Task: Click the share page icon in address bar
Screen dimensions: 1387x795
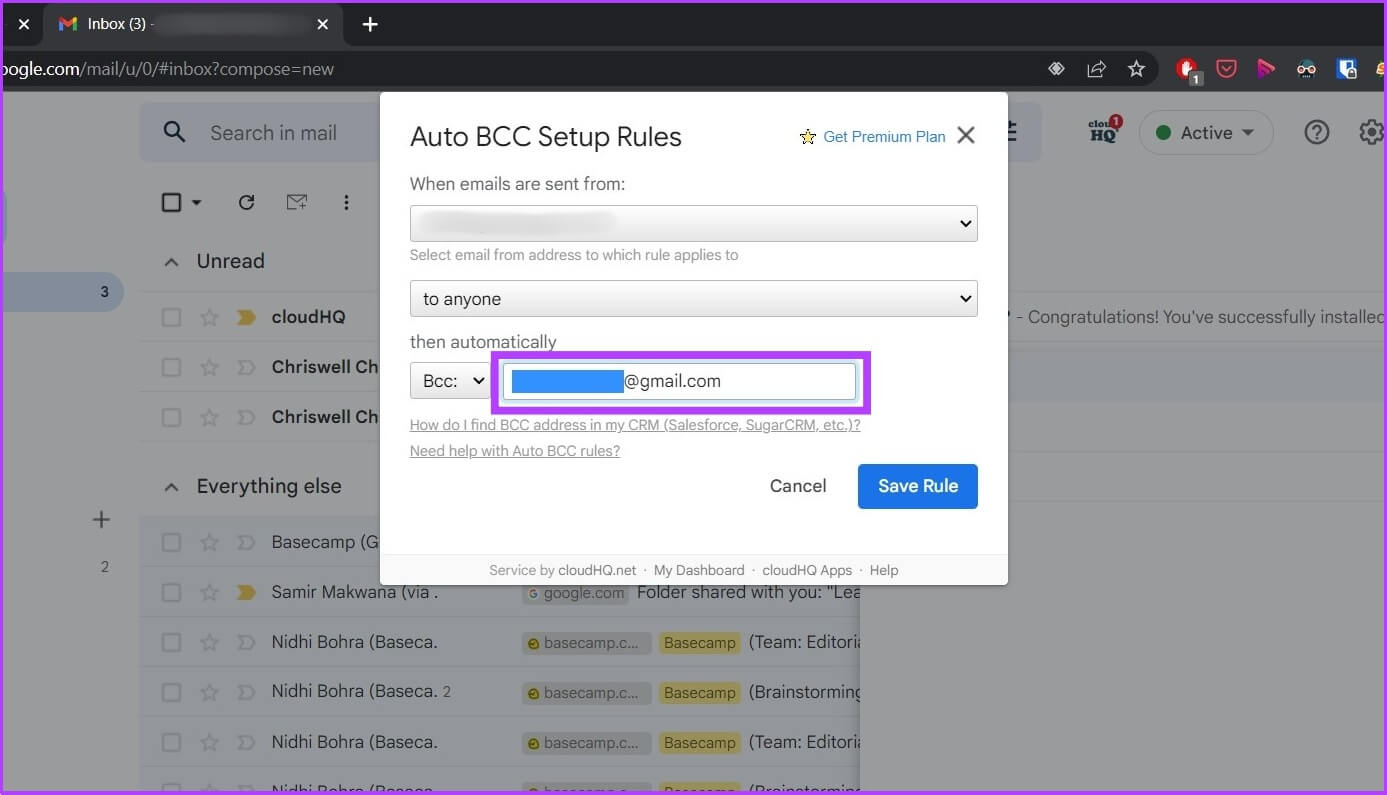Action: click(x=1097, y=69)
